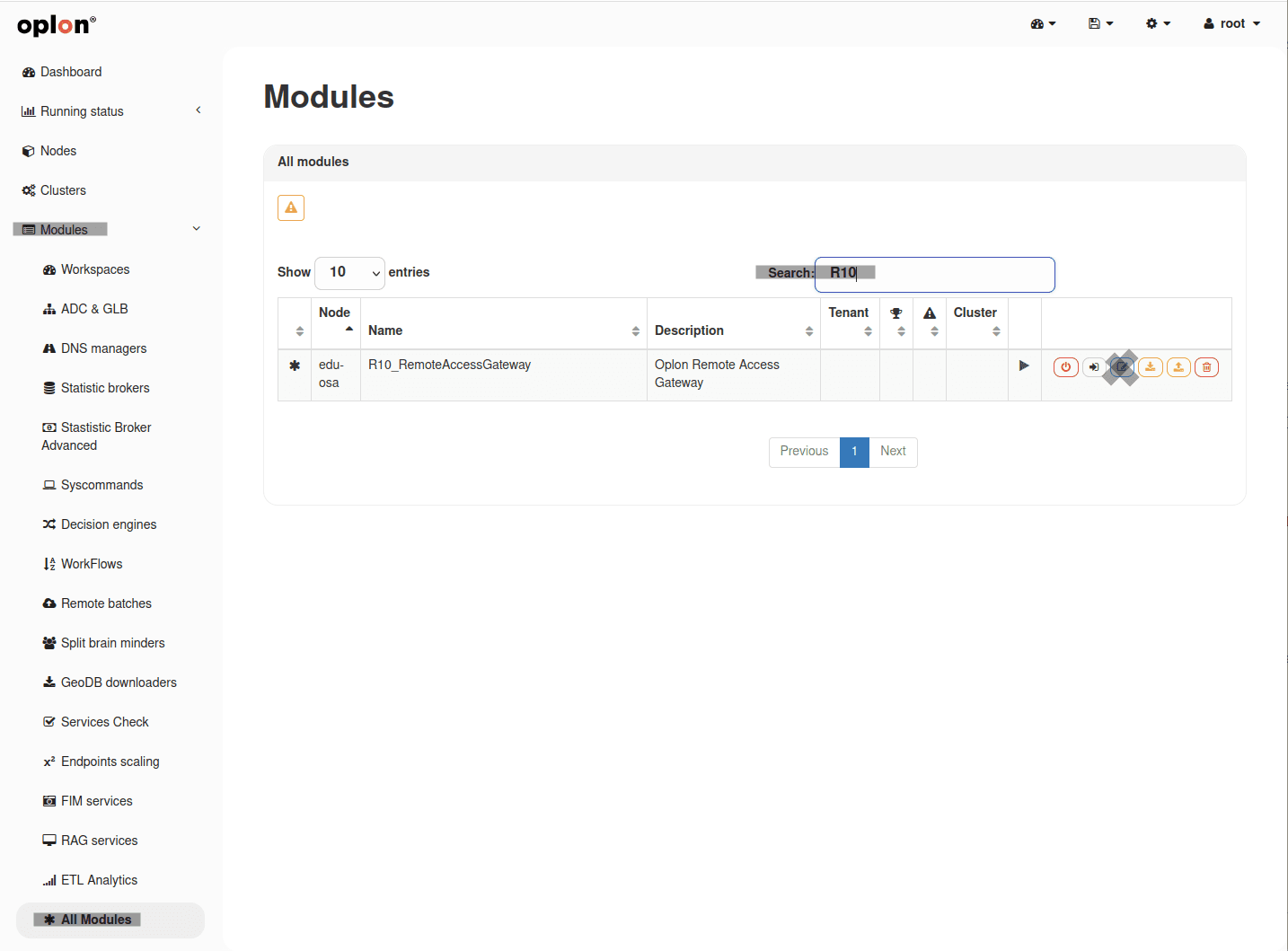Open Clusters in the sidebar
This screenshot has height=951, width=1288.
[x=54, y=190]
